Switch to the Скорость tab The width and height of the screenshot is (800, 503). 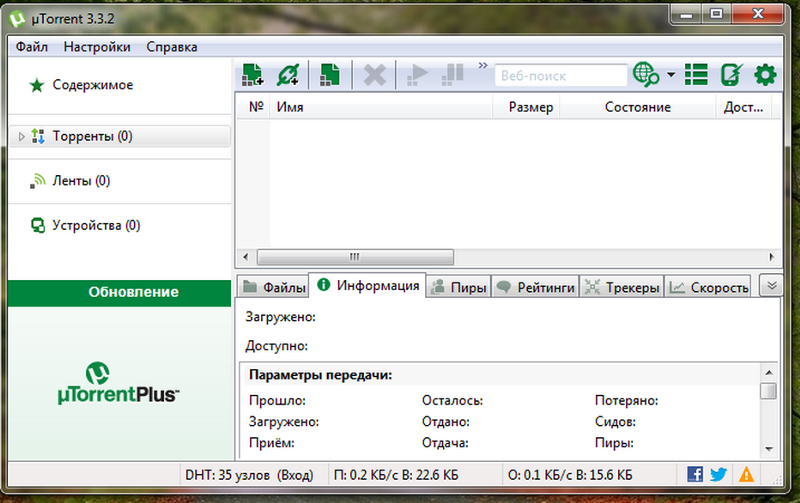pos(708,287)
